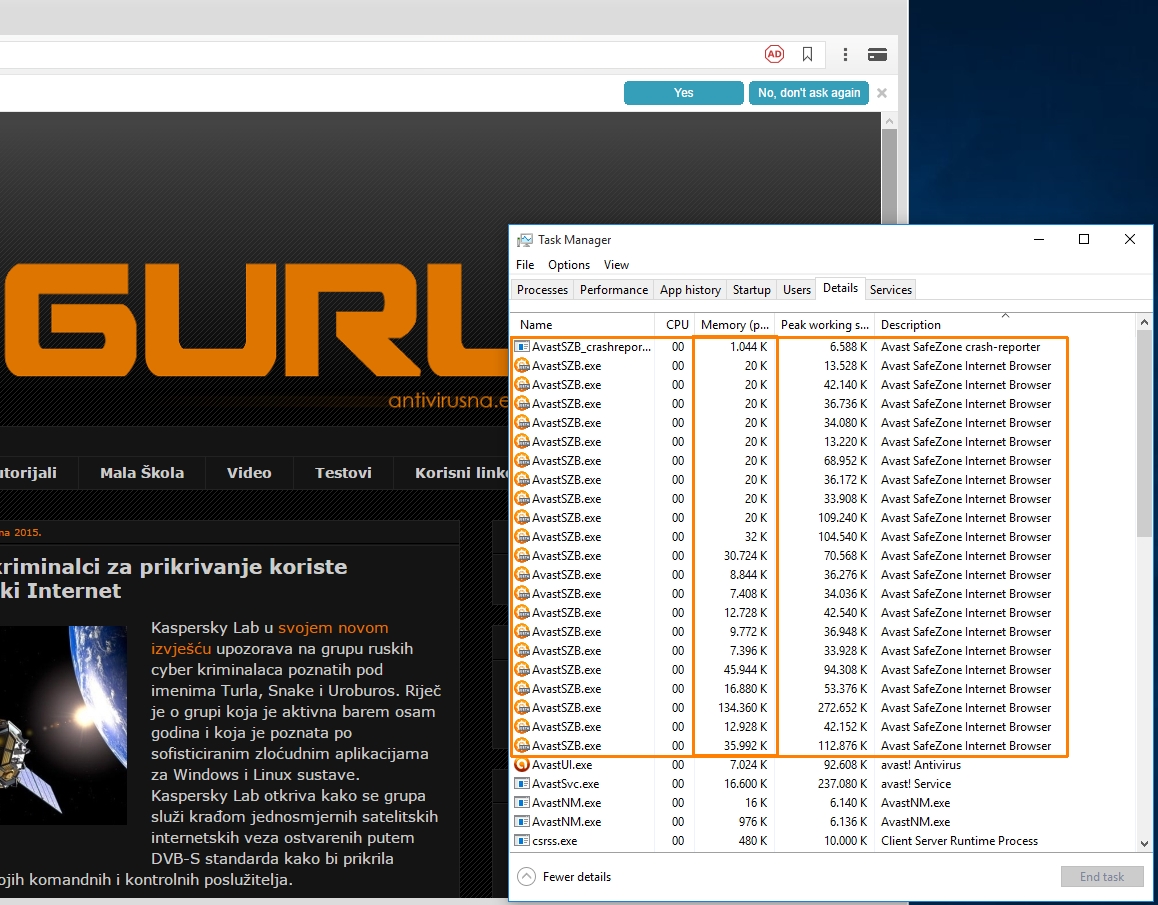Click the Task Manager vertical scrollbar thumb
Viewport: 1158px width, 905px height.
click(x=1144, y=430)
